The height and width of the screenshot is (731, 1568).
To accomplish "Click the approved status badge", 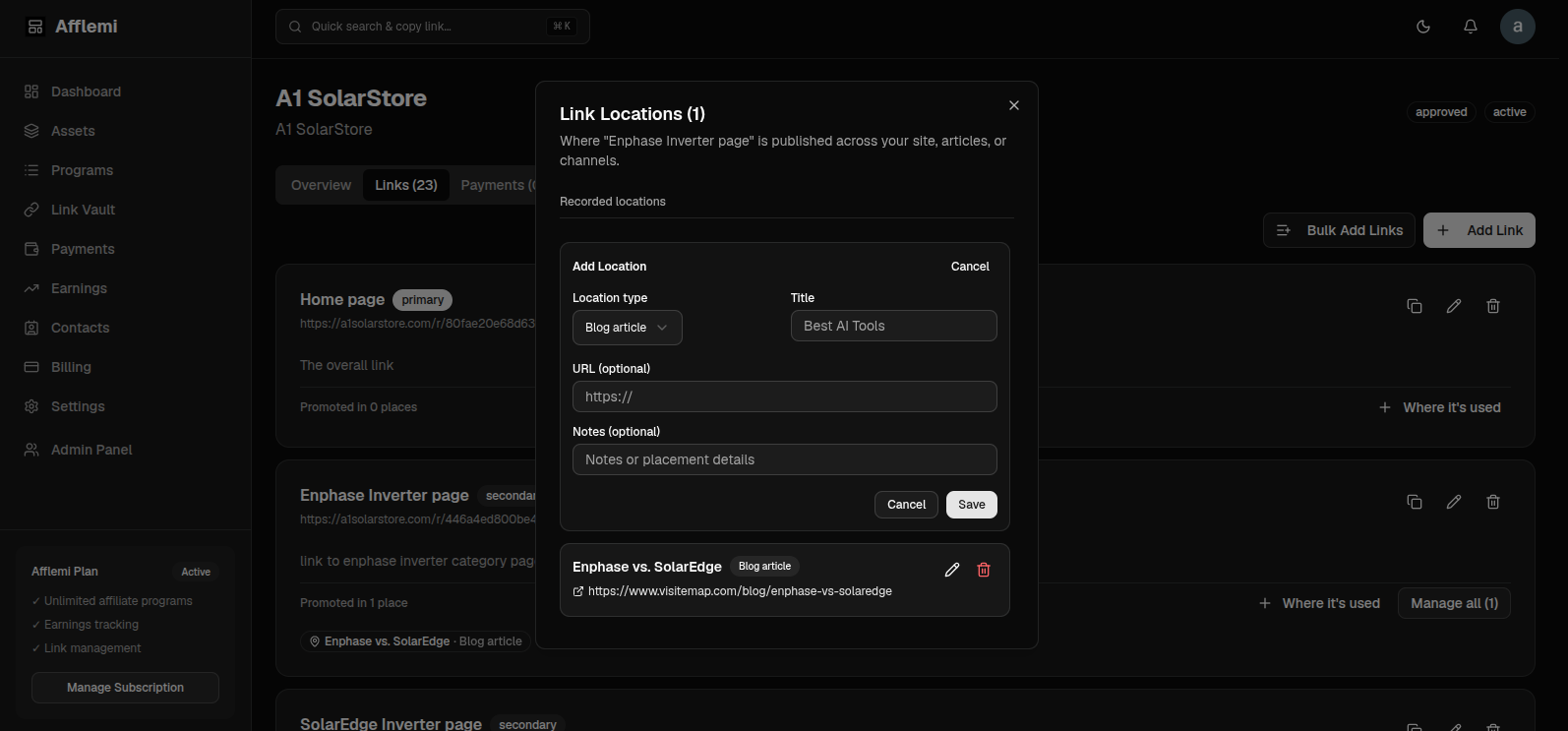I will [x=1441, y=112].
